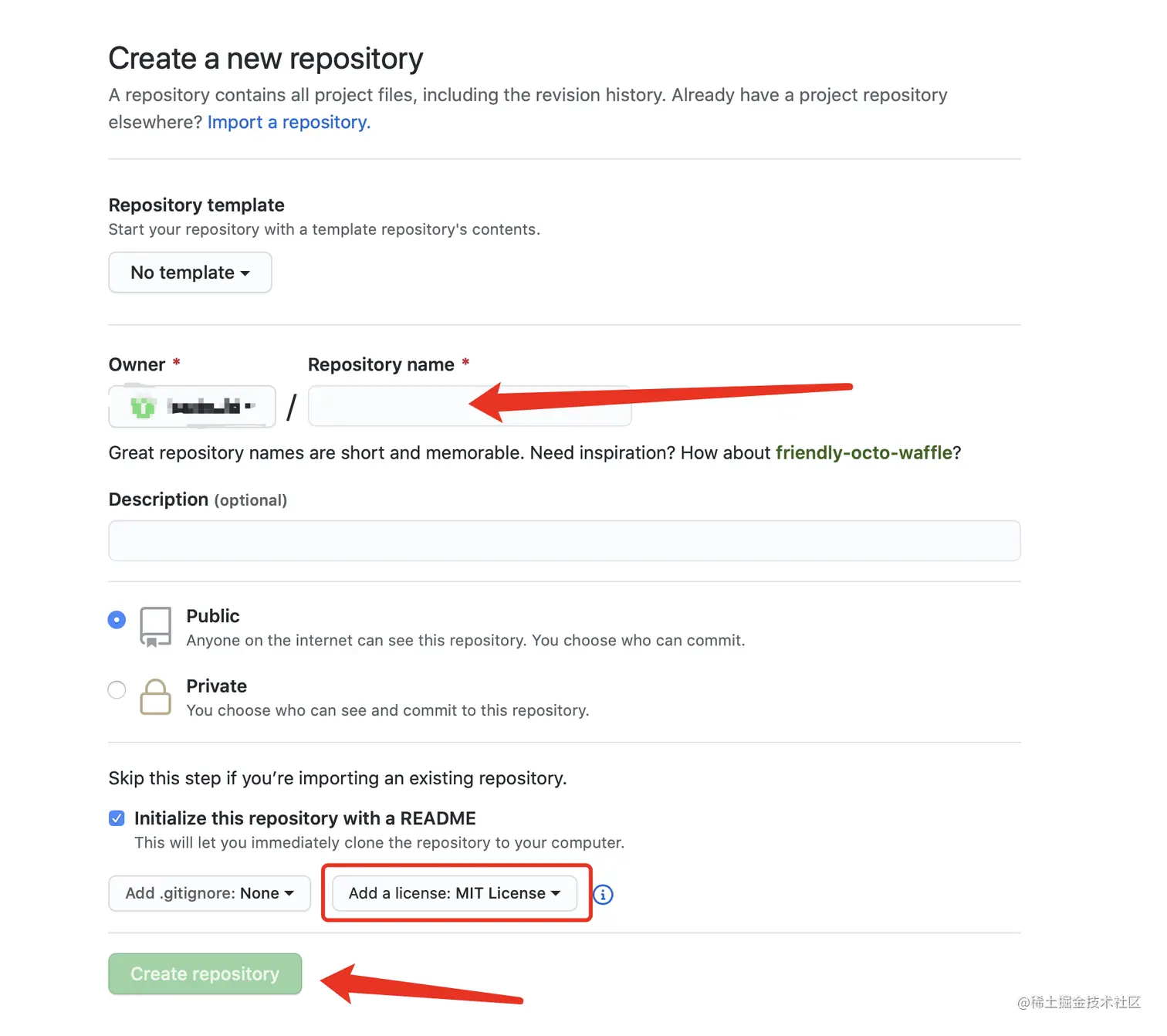
Task: Click the Public option label
Action: [213, 616]
